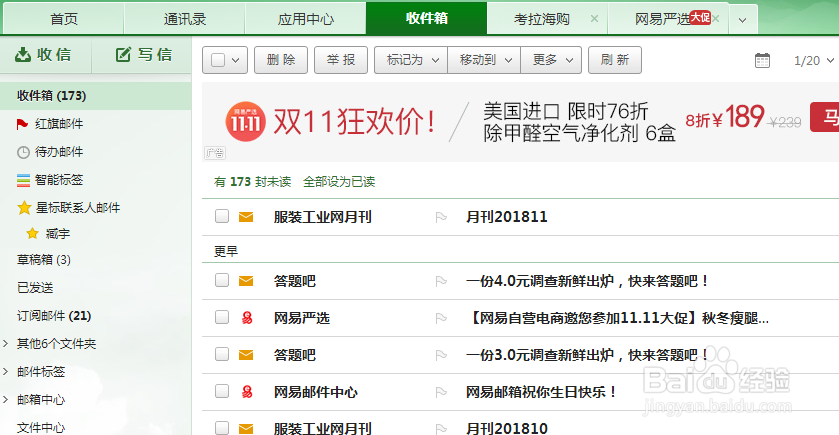Click the clock icon for 待办邮件

click(23, 152)
